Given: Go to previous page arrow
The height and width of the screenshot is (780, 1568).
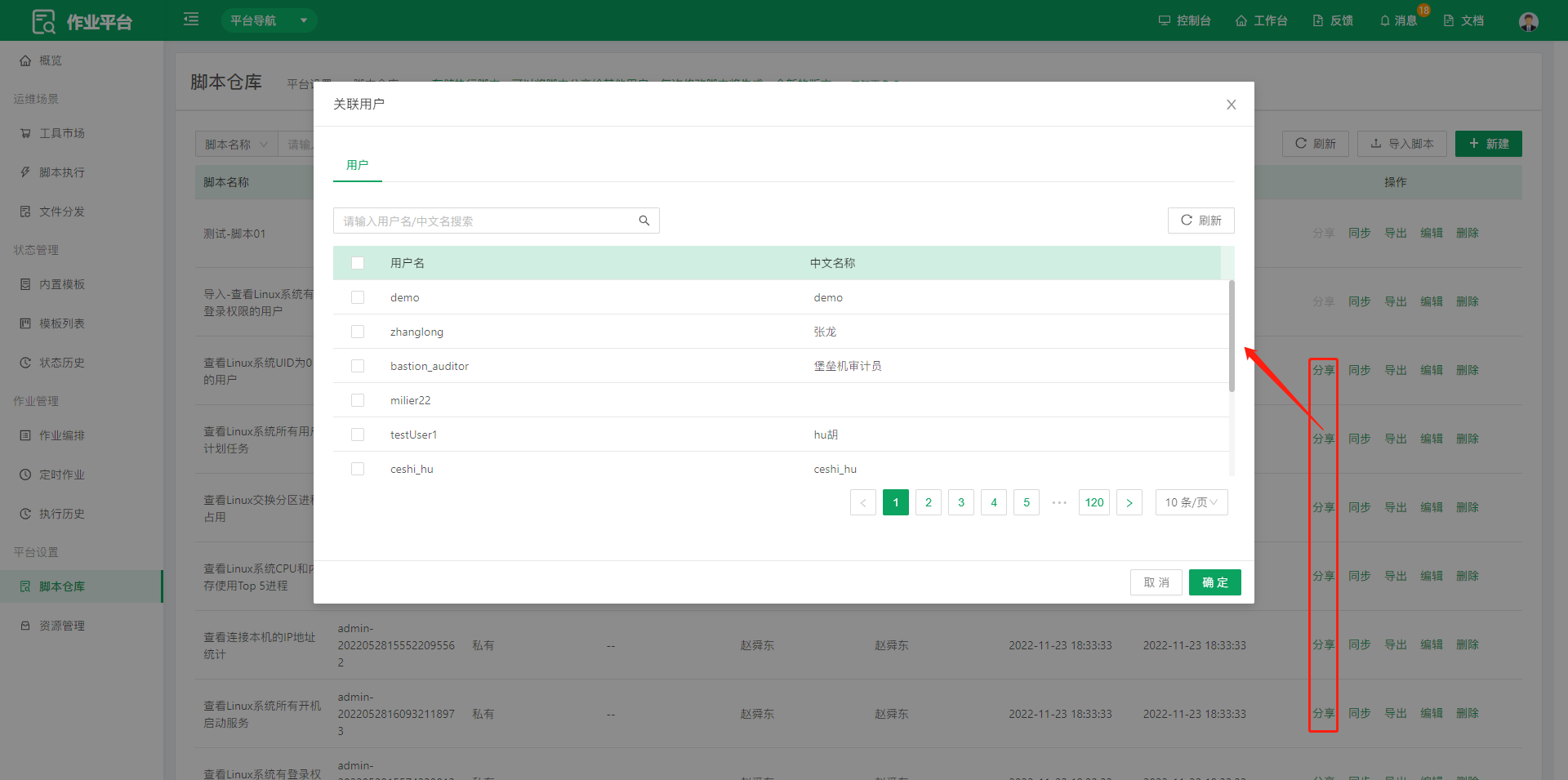Looking at the screenshot, I should pyautogui.click(x=863, y=502).
